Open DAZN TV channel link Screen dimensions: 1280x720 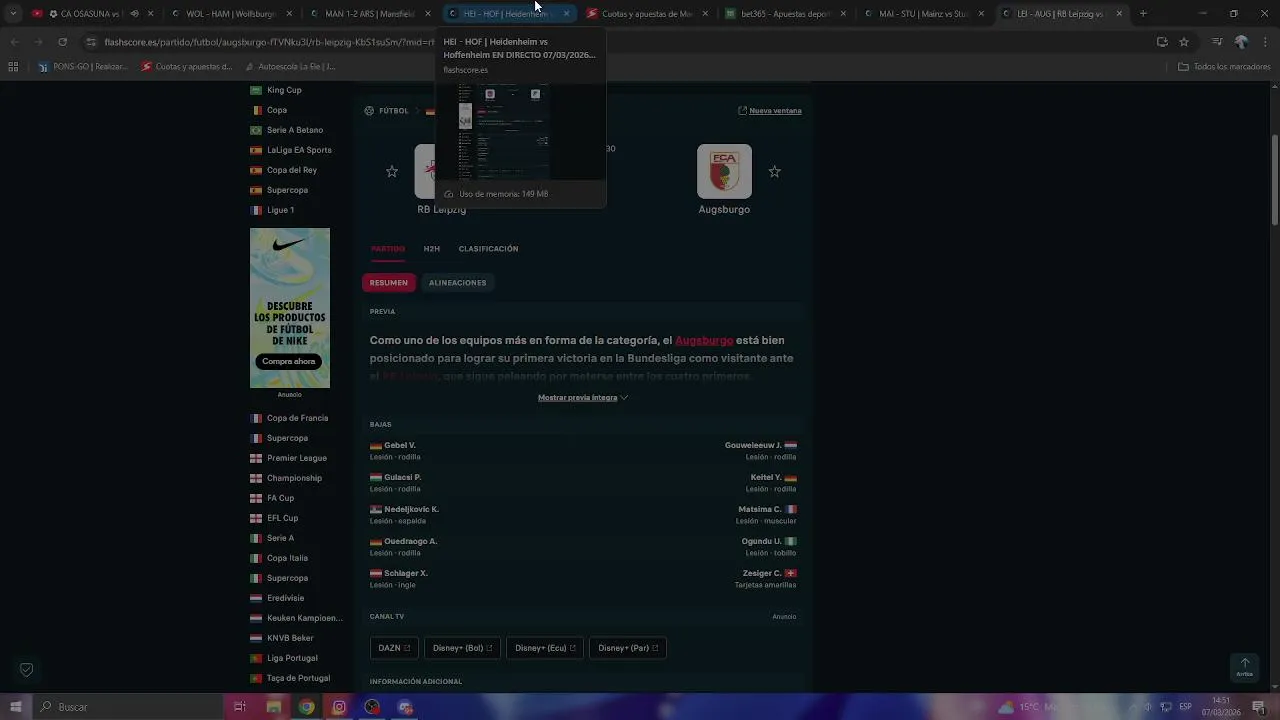(x=394, y=648)
